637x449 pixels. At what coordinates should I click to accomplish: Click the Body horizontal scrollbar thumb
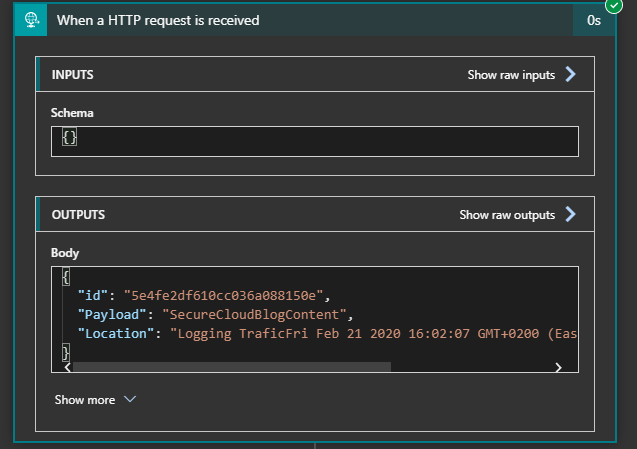[231, 367]
